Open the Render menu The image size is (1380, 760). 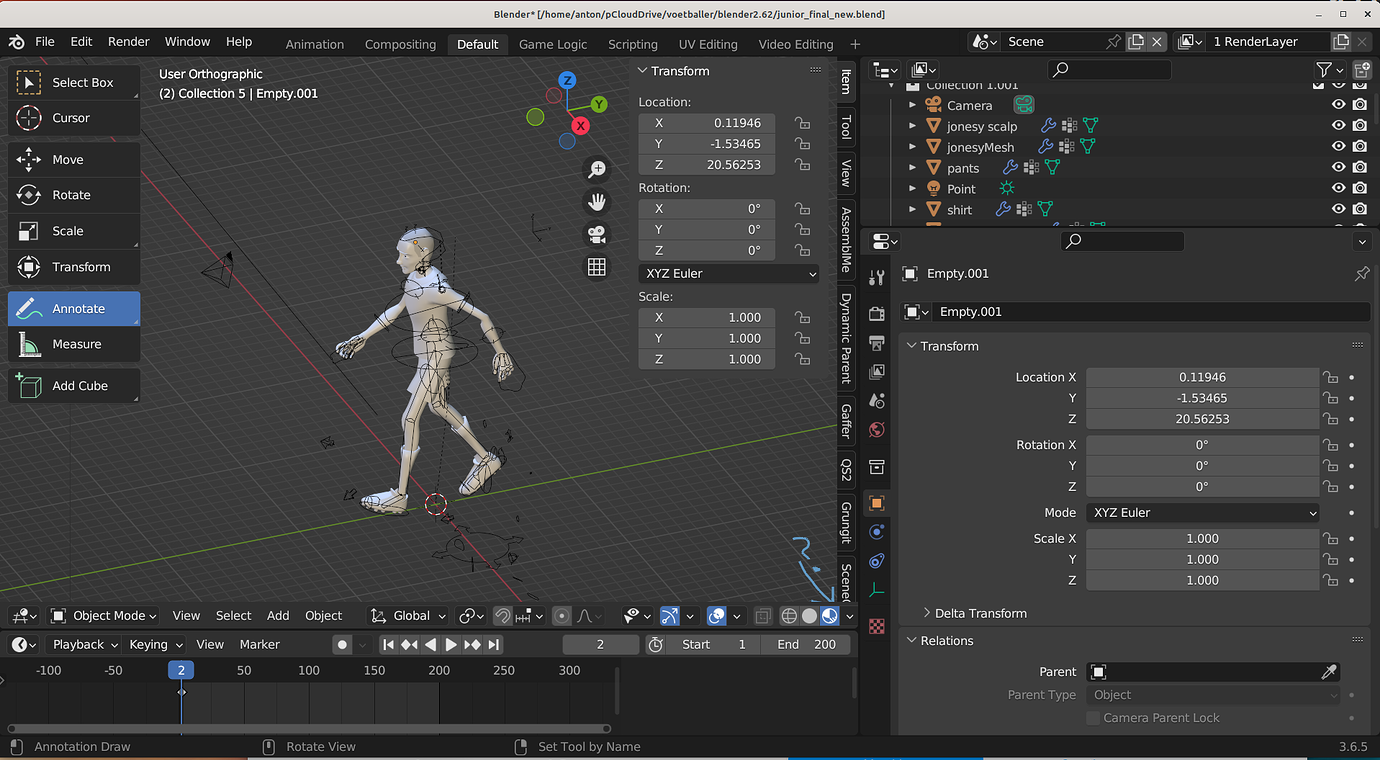pyautogui.click(x=129, y=42)
